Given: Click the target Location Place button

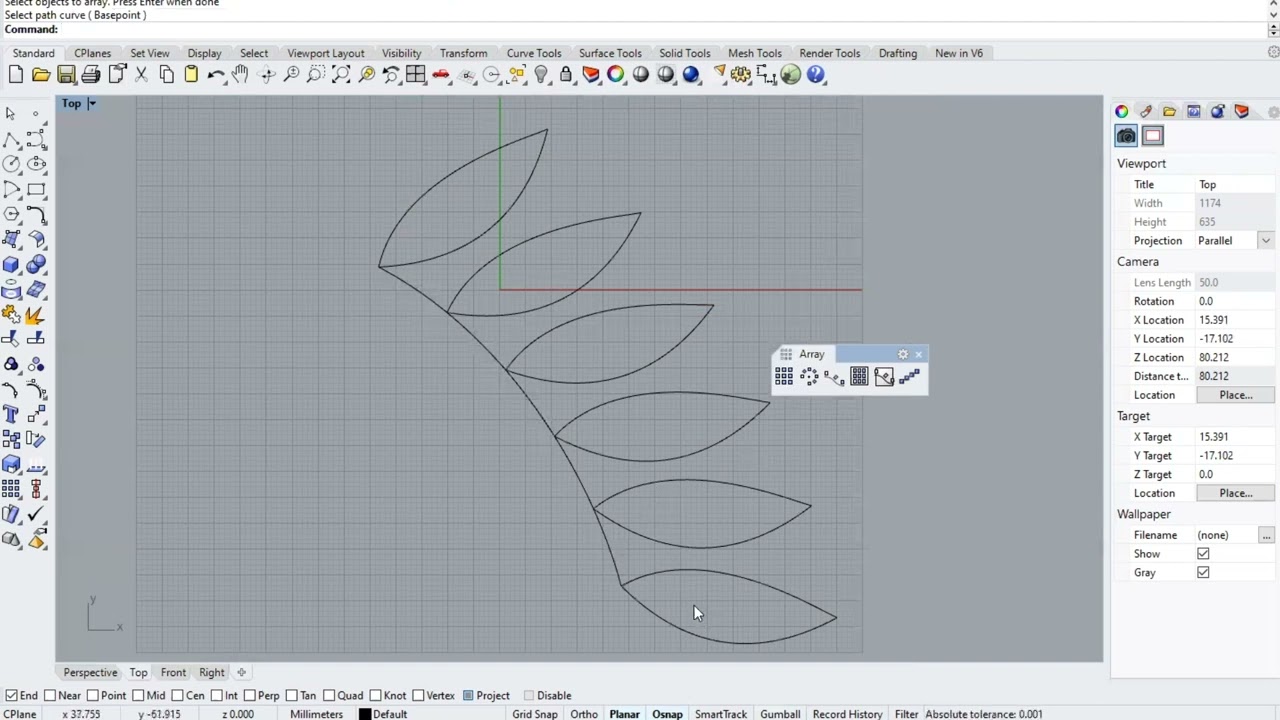Looking at the screenshot, I should click(1235, 493).
